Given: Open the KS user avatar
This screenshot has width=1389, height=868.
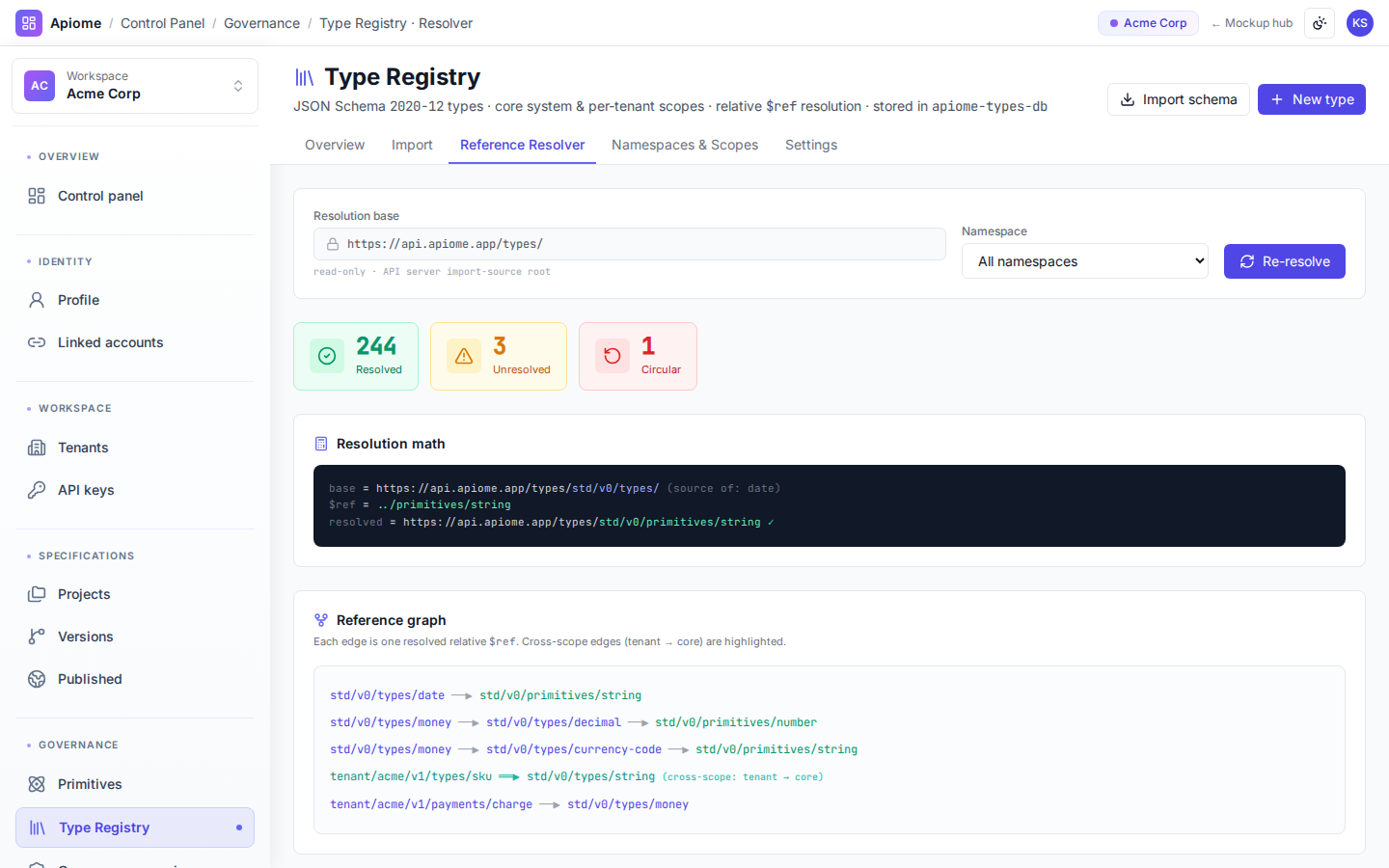Looking at the screenshot, I should 1360,23.
